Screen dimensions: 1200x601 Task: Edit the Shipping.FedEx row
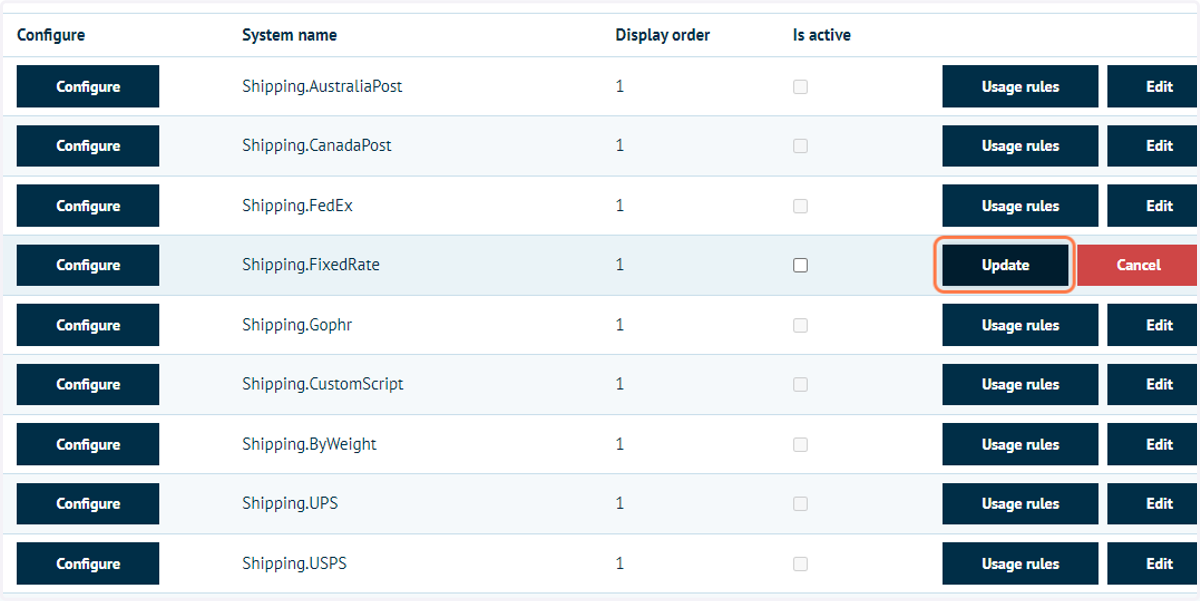tap(1153, 206)
